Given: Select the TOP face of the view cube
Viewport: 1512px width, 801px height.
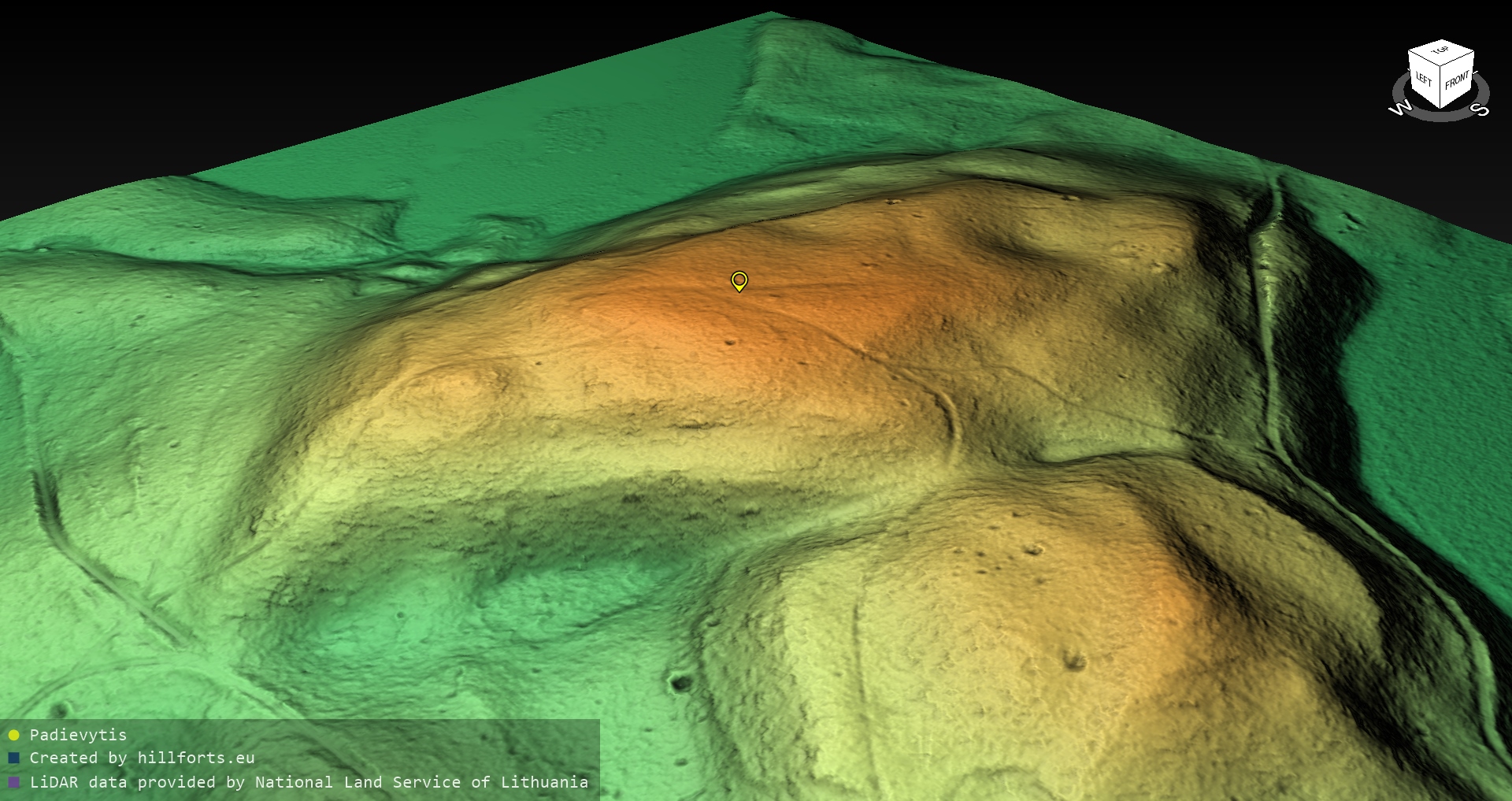Looking at the screenshot, I should click(x=1441, y=51).
